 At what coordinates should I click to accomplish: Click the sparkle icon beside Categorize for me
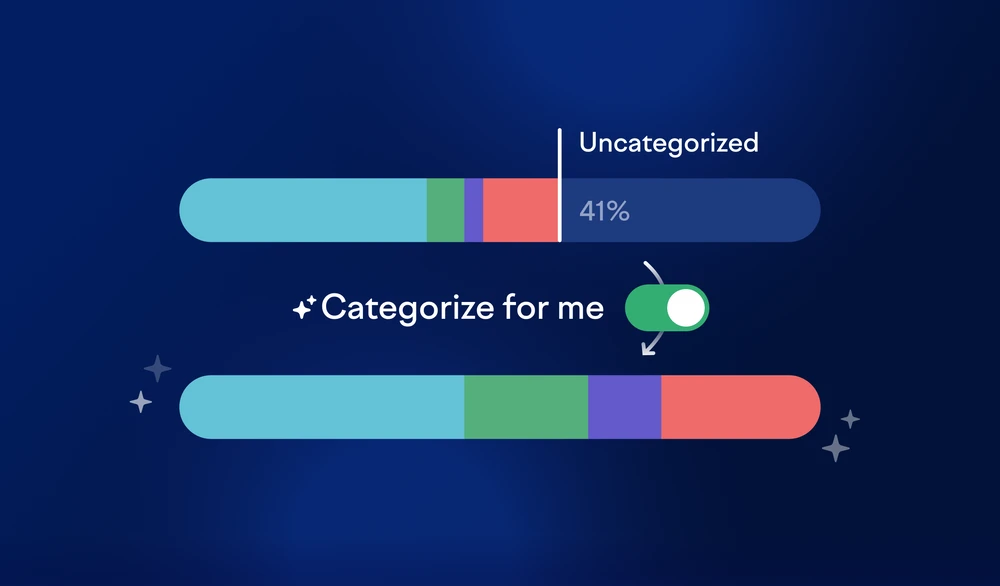pos(304,307)
